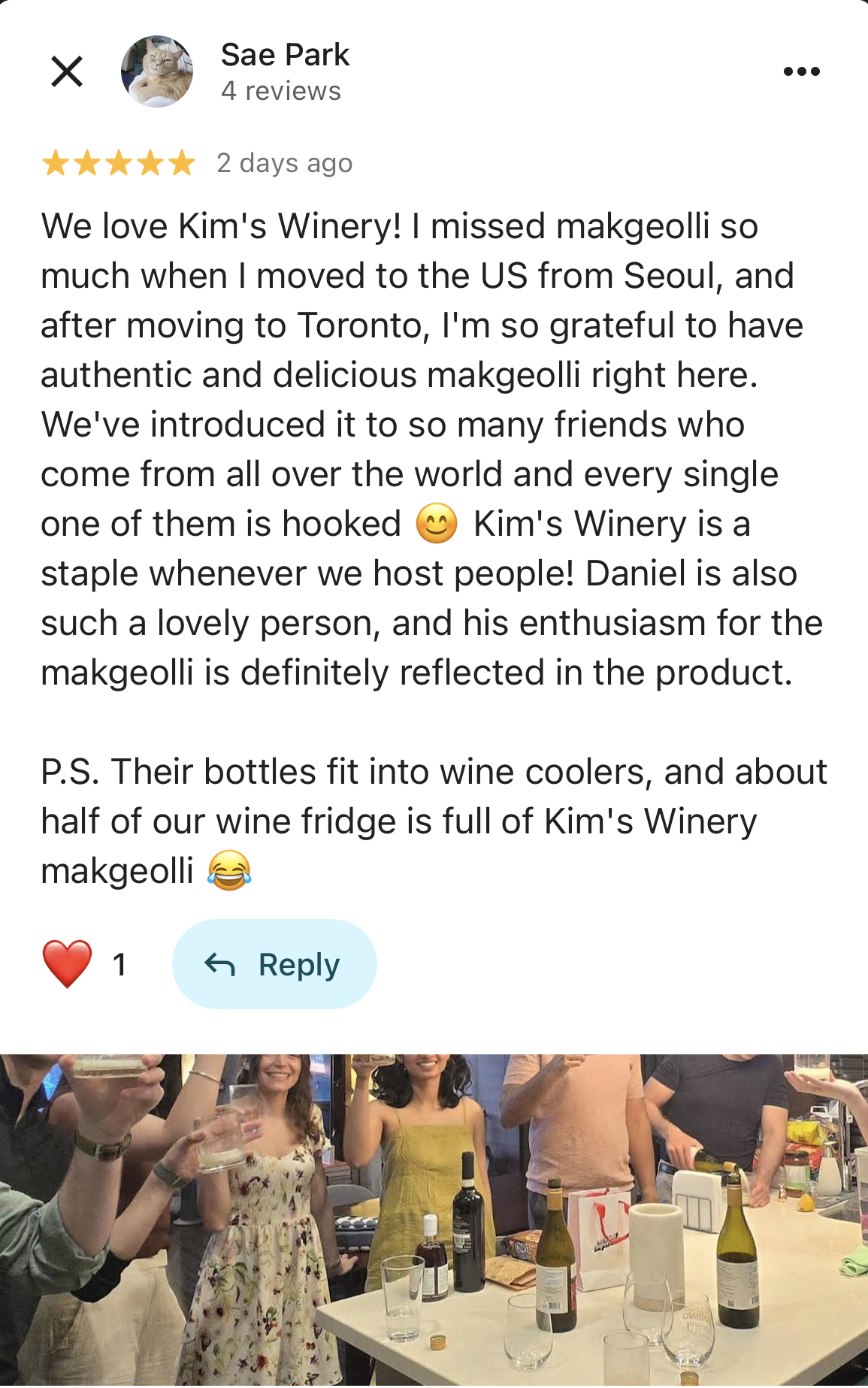Click the like count number 1

pos(119,964)
